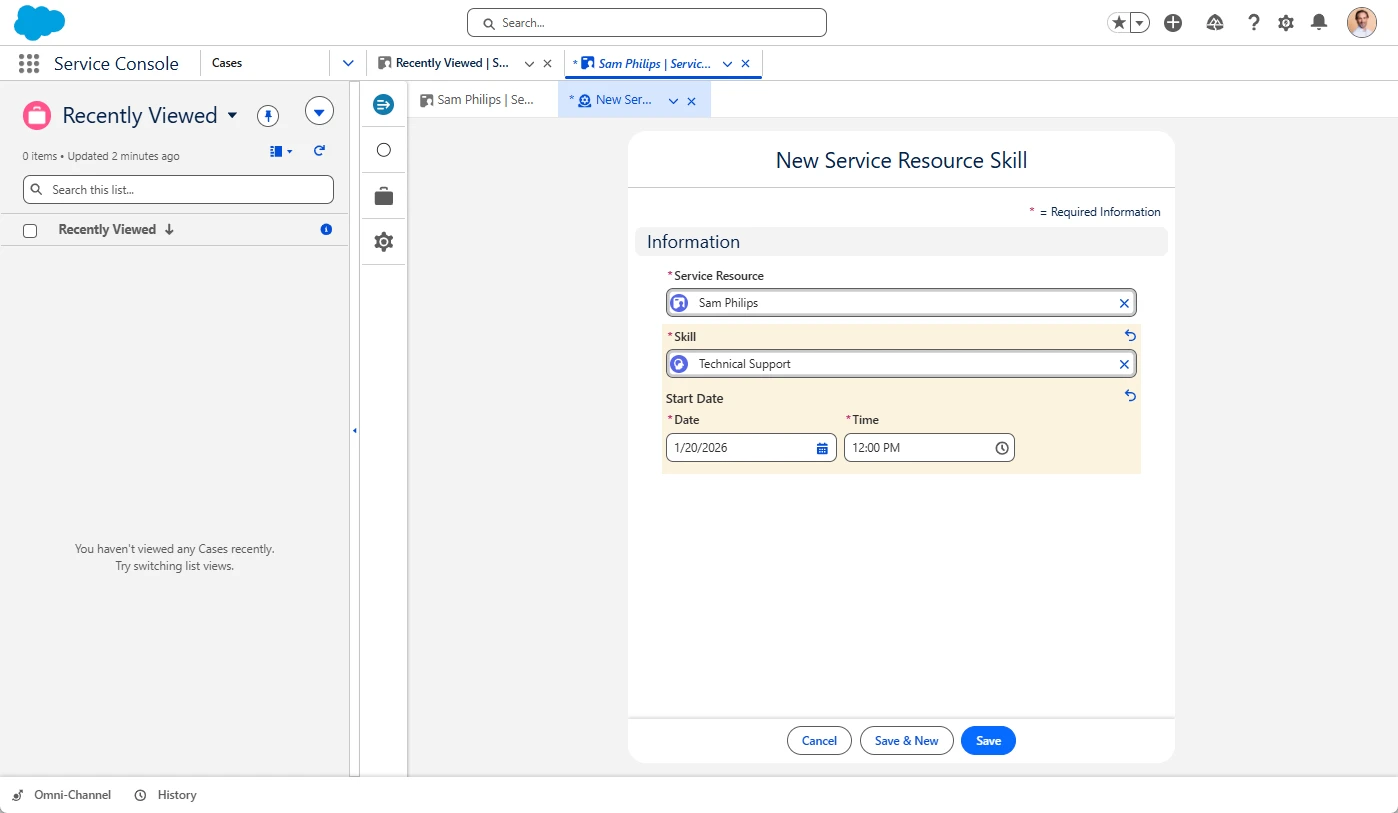The image size is (1398, 813).
Task: Open the user profile avatar
Action: pos(1362,22)
